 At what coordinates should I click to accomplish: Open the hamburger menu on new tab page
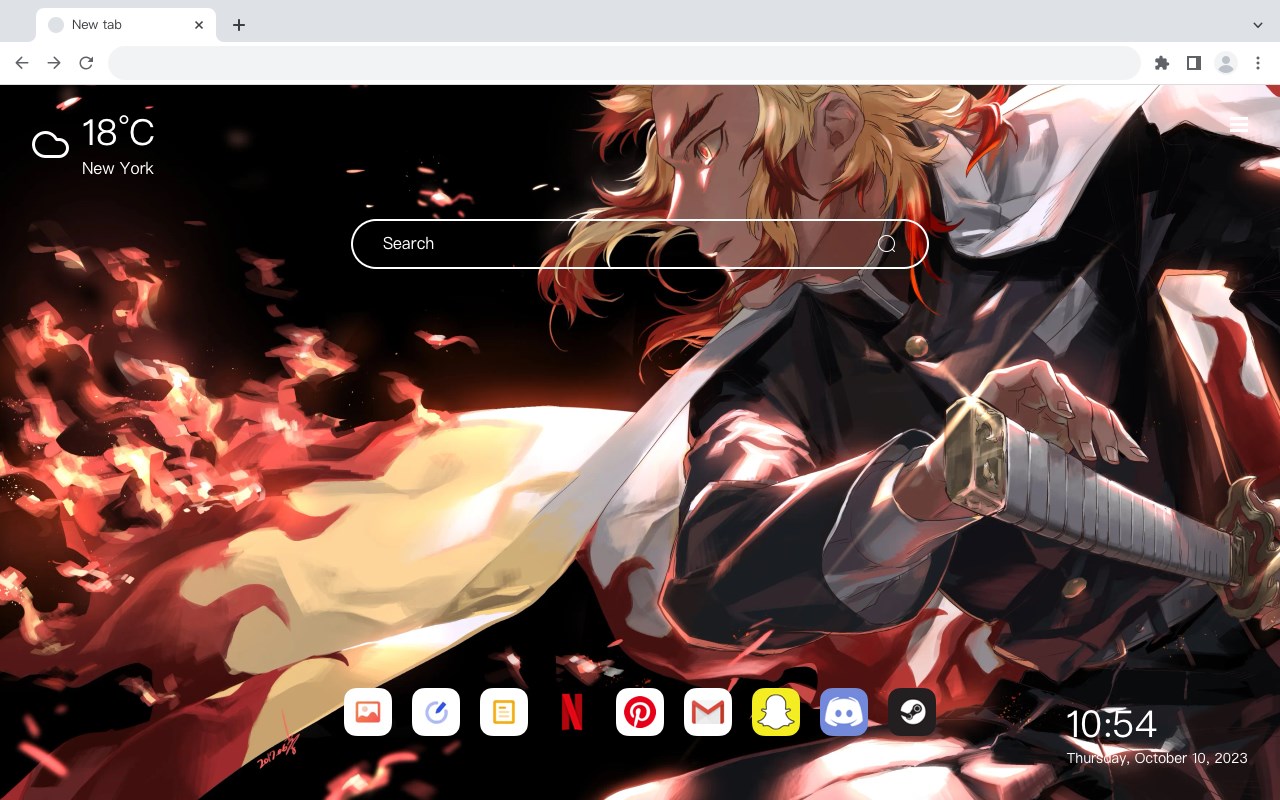point(1239,125)
